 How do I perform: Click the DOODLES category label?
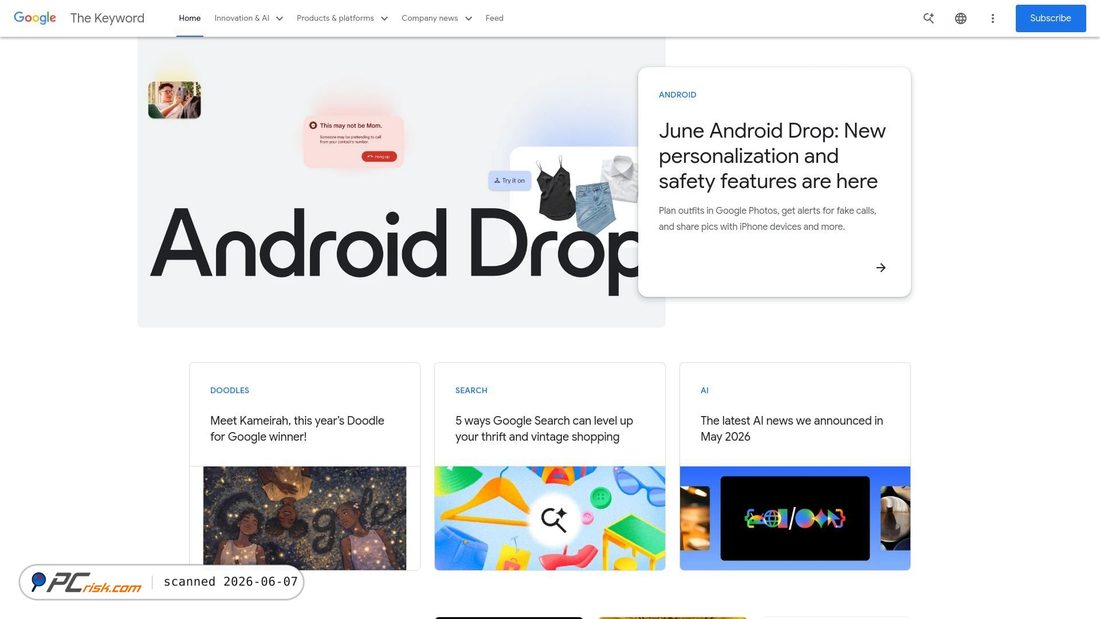click(x=229, y=390)
